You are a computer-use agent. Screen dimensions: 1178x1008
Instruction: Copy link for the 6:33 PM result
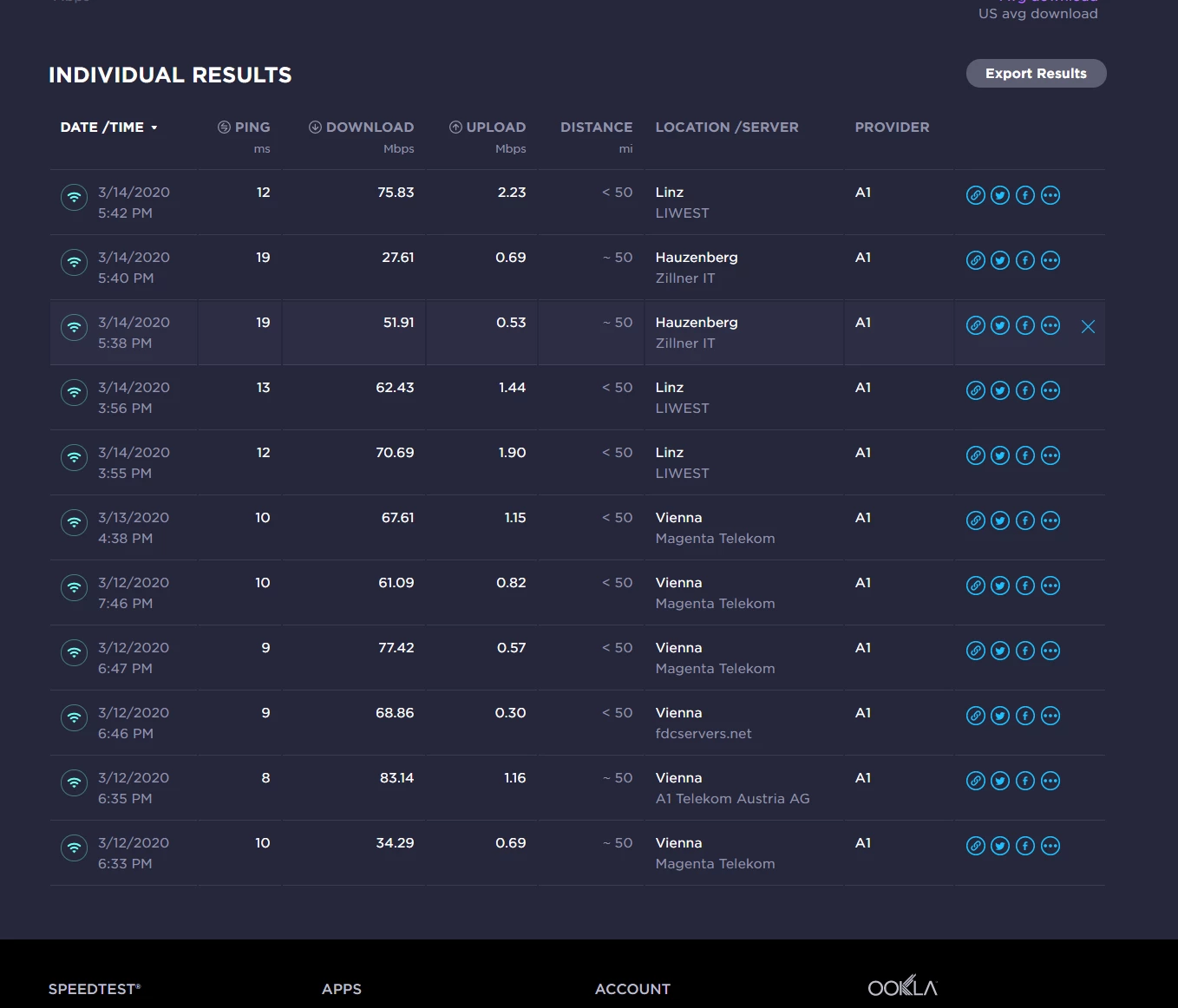[x=976, y=846]
